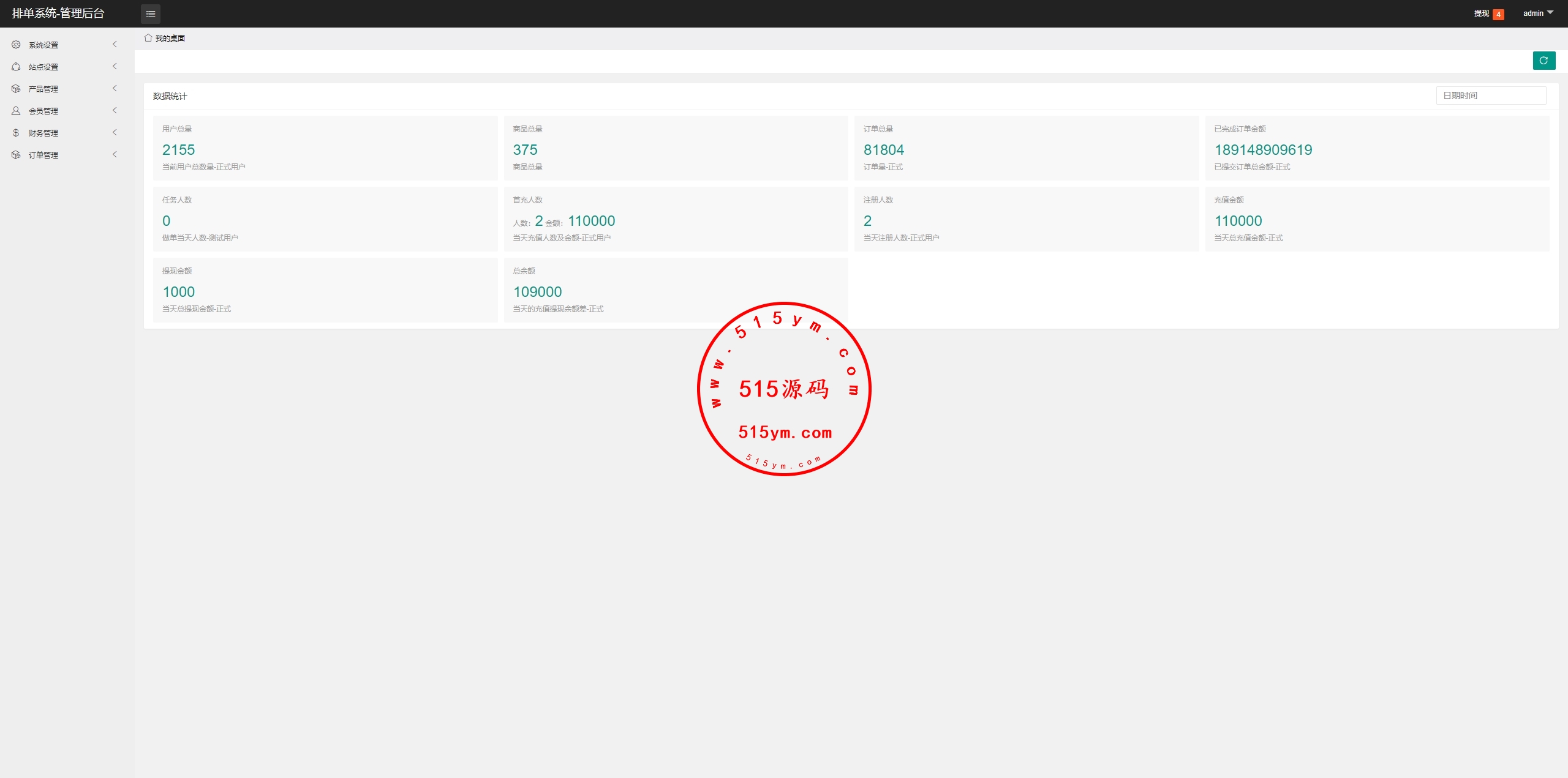Viewport: 1568px width, 778px height.
Task: Open the 产品管理 sidebar menu
Action: 43,89
